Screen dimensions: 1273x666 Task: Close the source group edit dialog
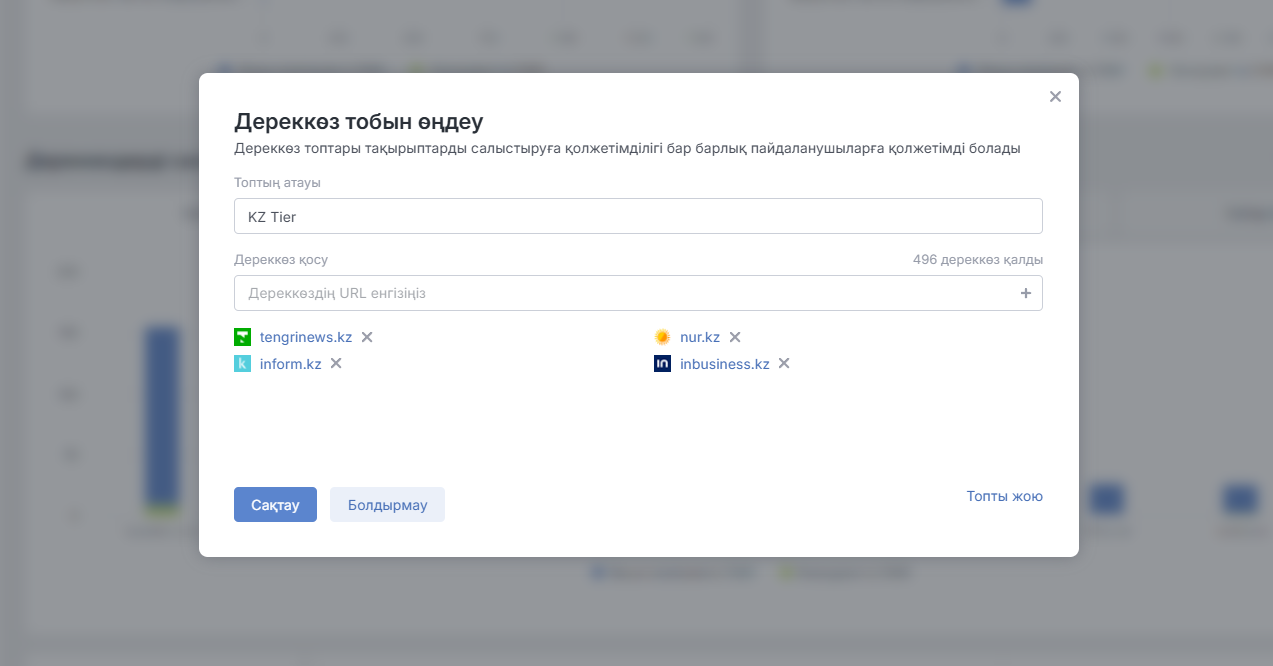1055,97
